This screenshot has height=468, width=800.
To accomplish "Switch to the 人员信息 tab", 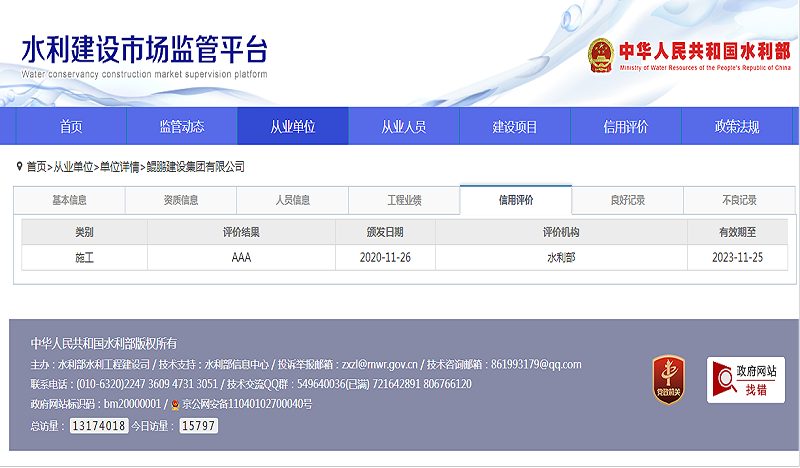I will (292, 200).
